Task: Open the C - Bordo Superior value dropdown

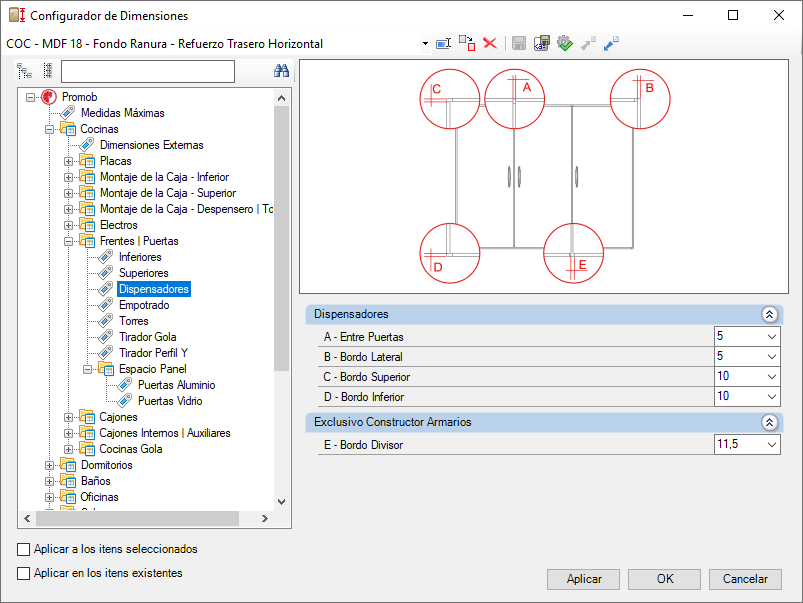Action: 772,377
